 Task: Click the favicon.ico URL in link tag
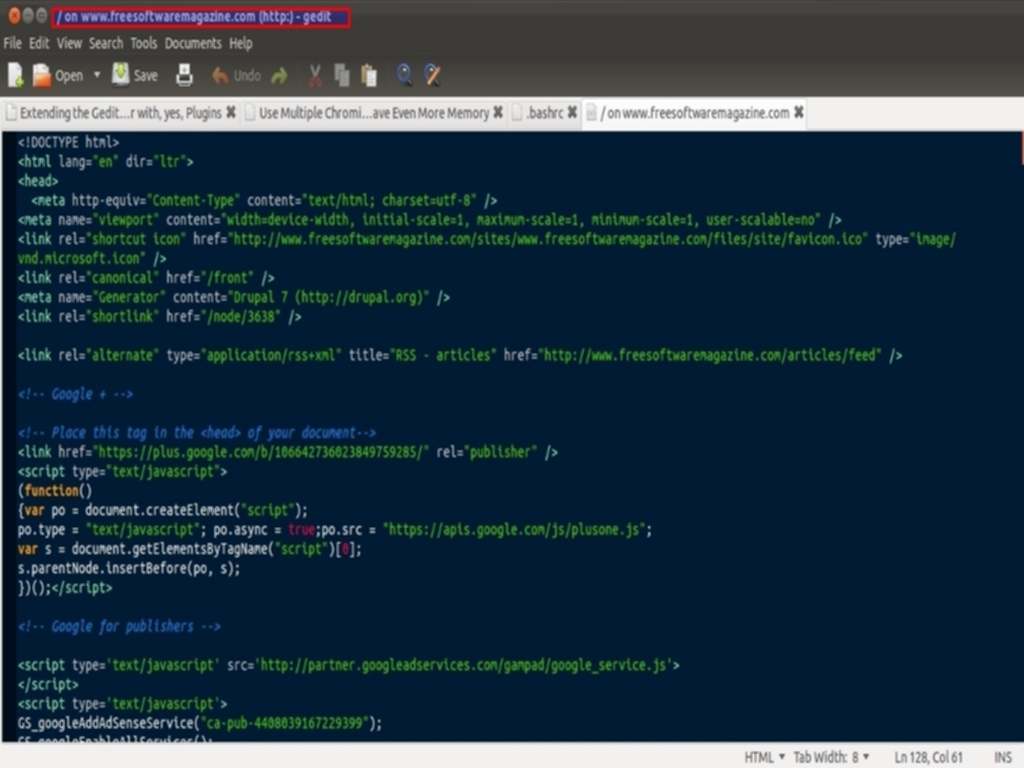click(x=549, y=239)
